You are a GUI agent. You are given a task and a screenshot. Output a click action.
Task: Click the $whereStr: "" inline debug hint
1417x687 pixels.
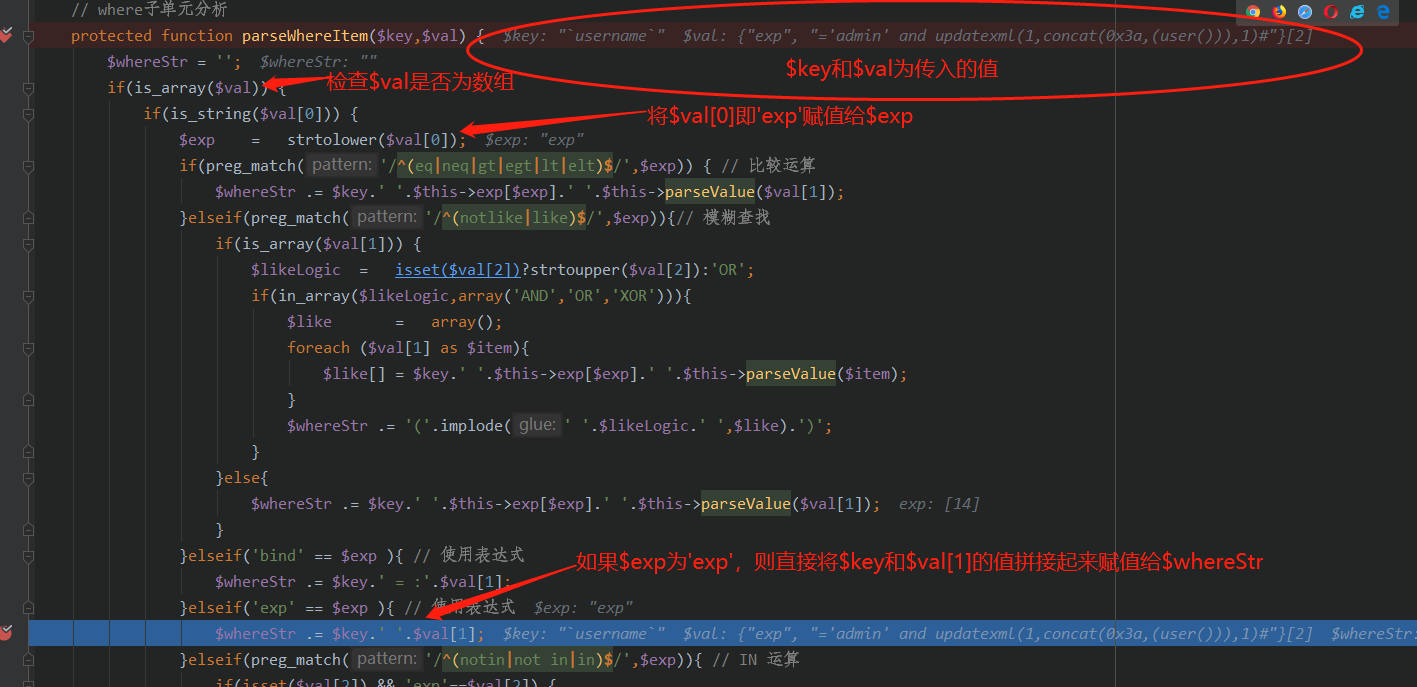coord(318,62)
